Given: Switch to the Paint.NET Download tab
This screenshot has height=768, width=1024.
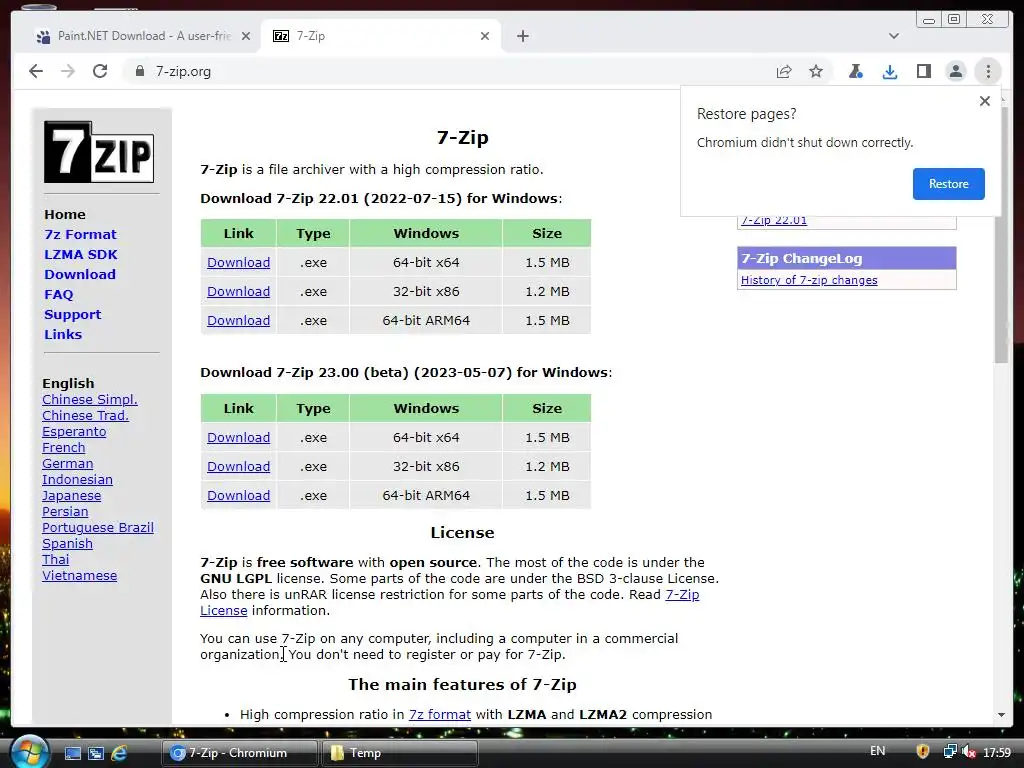Looking at the screenshot, I should tap(142, 36).
